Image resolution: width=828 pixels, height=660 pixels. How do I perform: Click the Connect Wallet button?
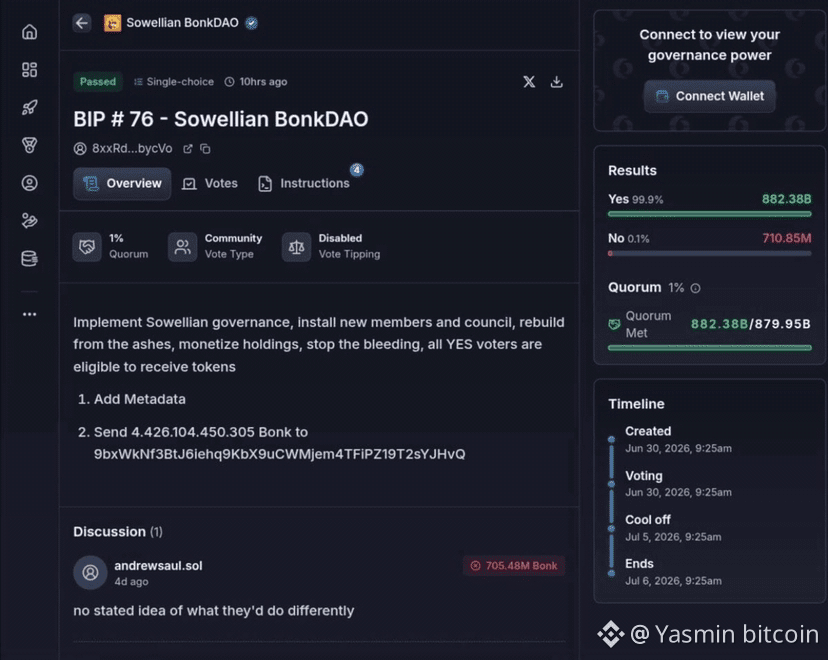pos(710,96)
